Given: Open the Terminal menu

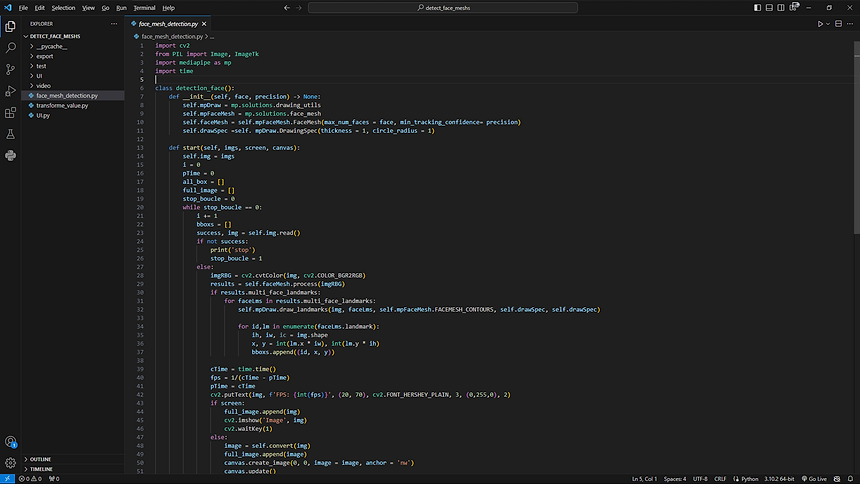Looking at the screenshot, I should tap(144, 8).
